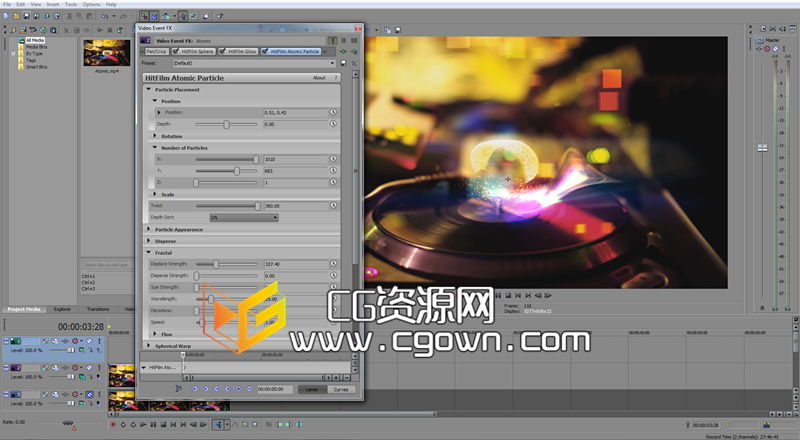The image size is (800, 440).
Task: Click the X particles value field
Action: pyautogui.click(x=295, y=159)
